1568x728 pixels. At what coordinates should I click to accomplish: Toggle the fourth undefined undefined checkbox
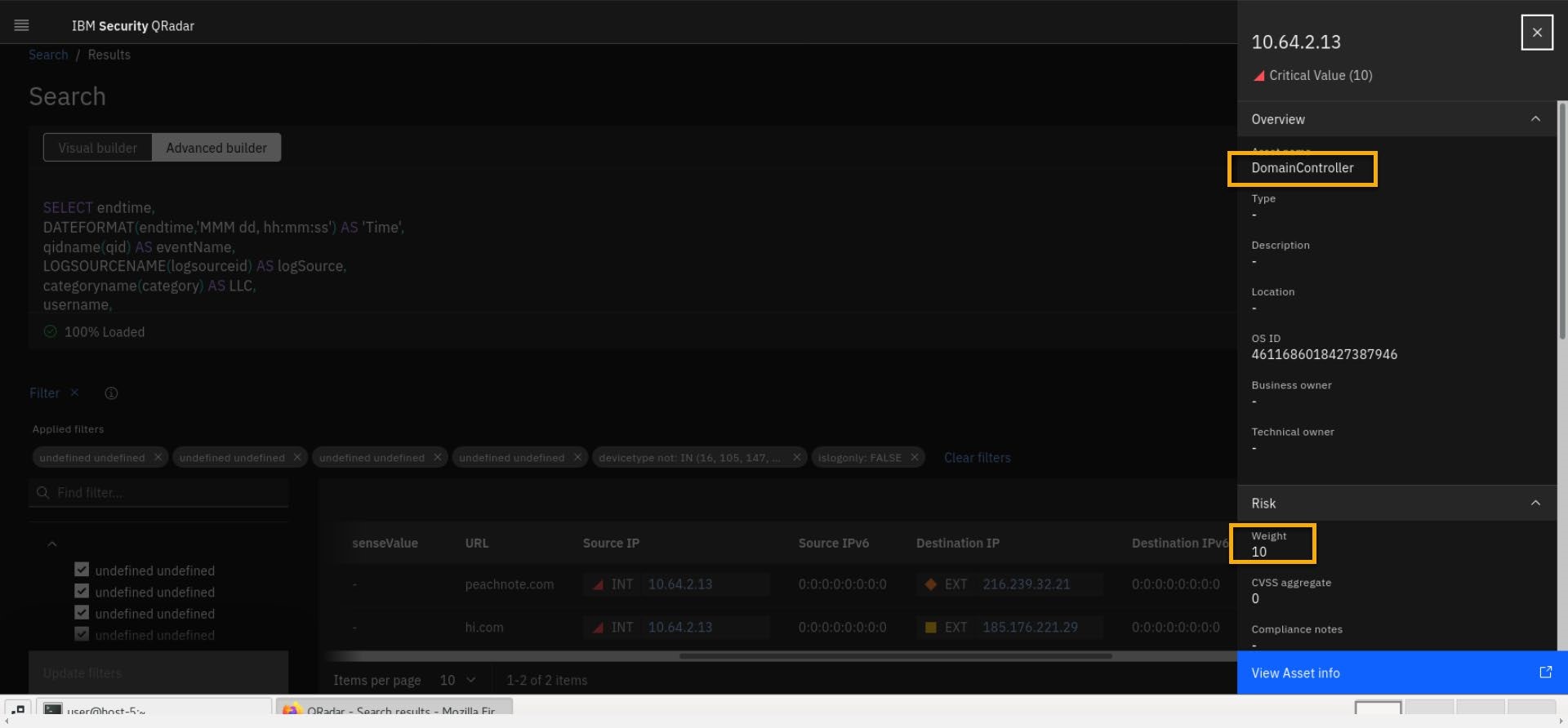82,634
